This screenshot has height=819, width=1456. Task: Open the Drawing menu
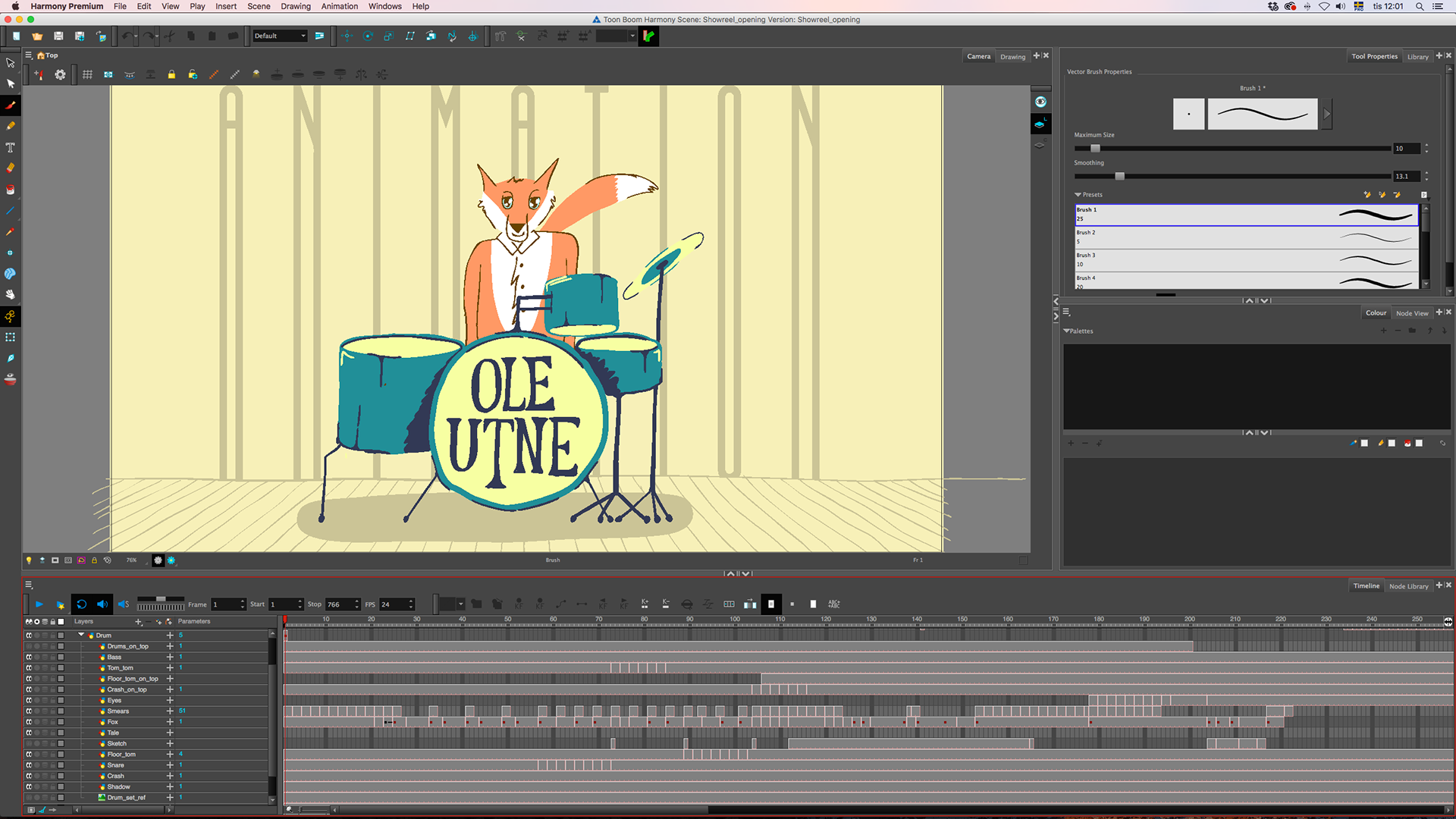click(296, 6)
